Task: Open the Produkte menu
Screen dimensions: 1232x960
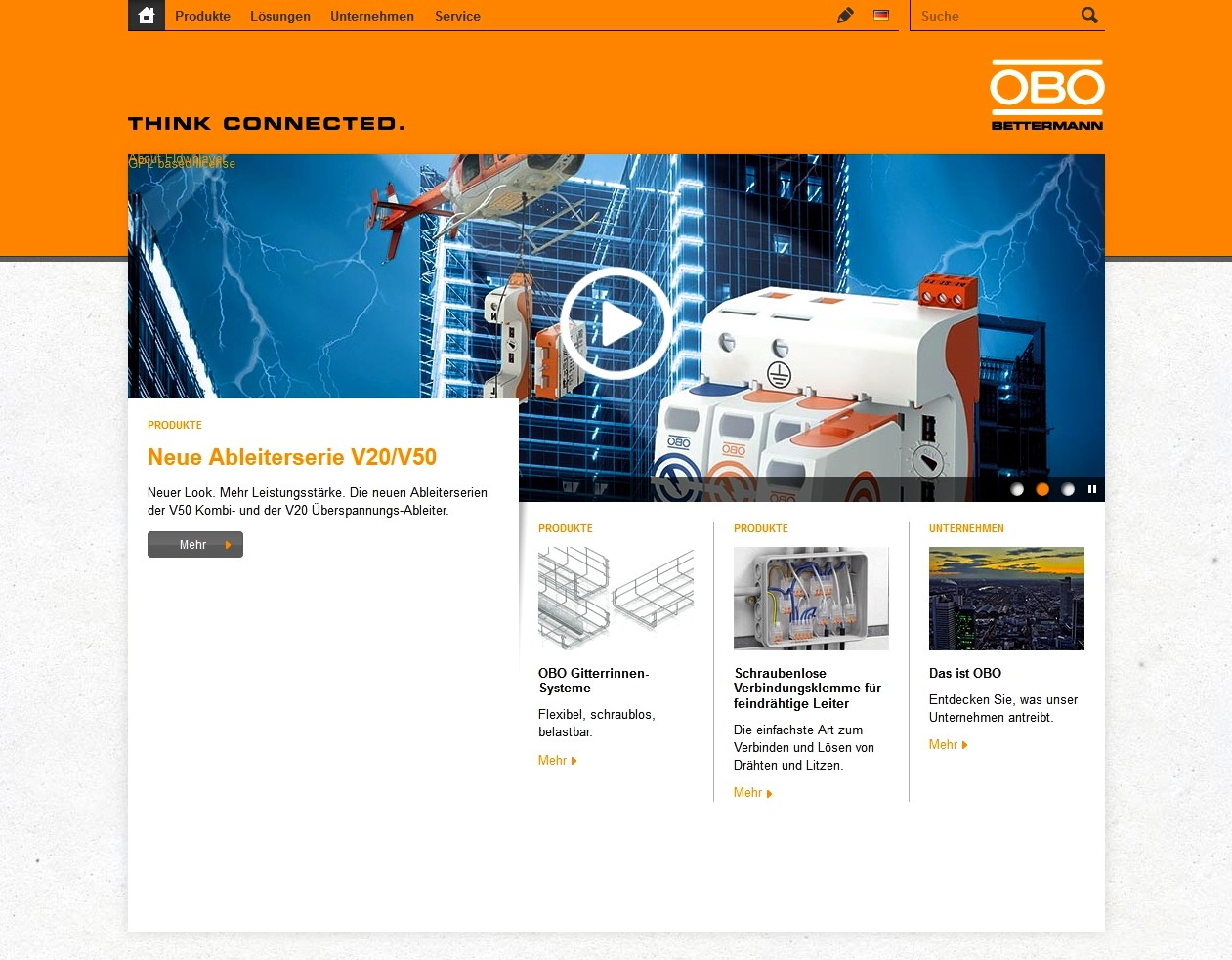Action: click(203, 16)
